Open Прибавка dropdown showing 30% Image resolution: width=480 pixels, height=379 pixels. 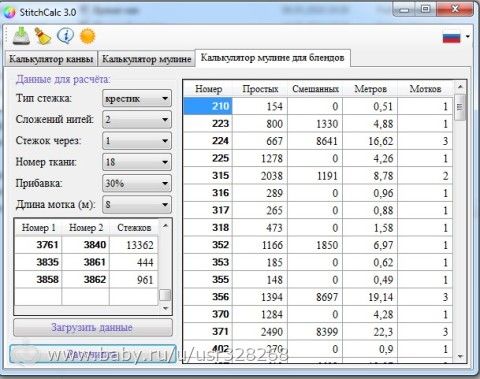coord(137,183)
